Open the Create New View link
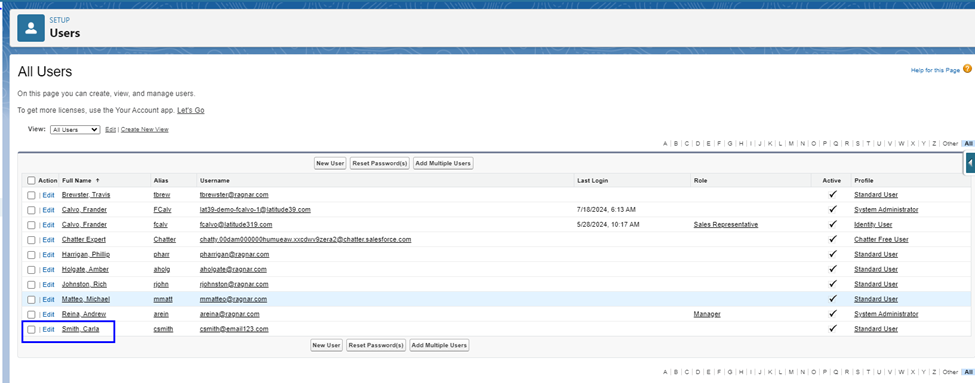975x383 pixels. (x=144, y=129)
